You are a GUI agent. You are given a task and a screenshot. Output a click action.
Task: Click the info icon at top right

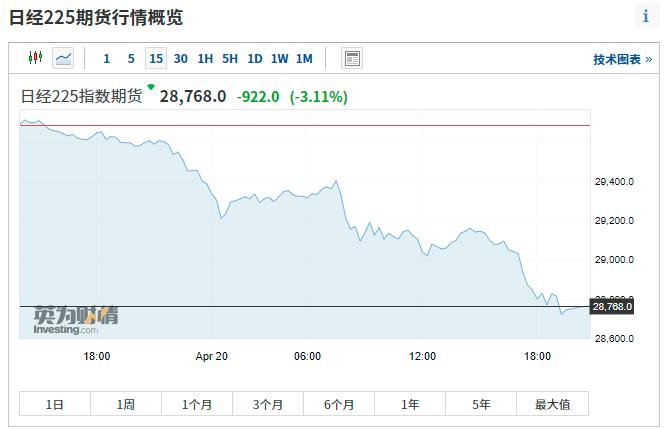pyautogui.click(x=645, y=16)
